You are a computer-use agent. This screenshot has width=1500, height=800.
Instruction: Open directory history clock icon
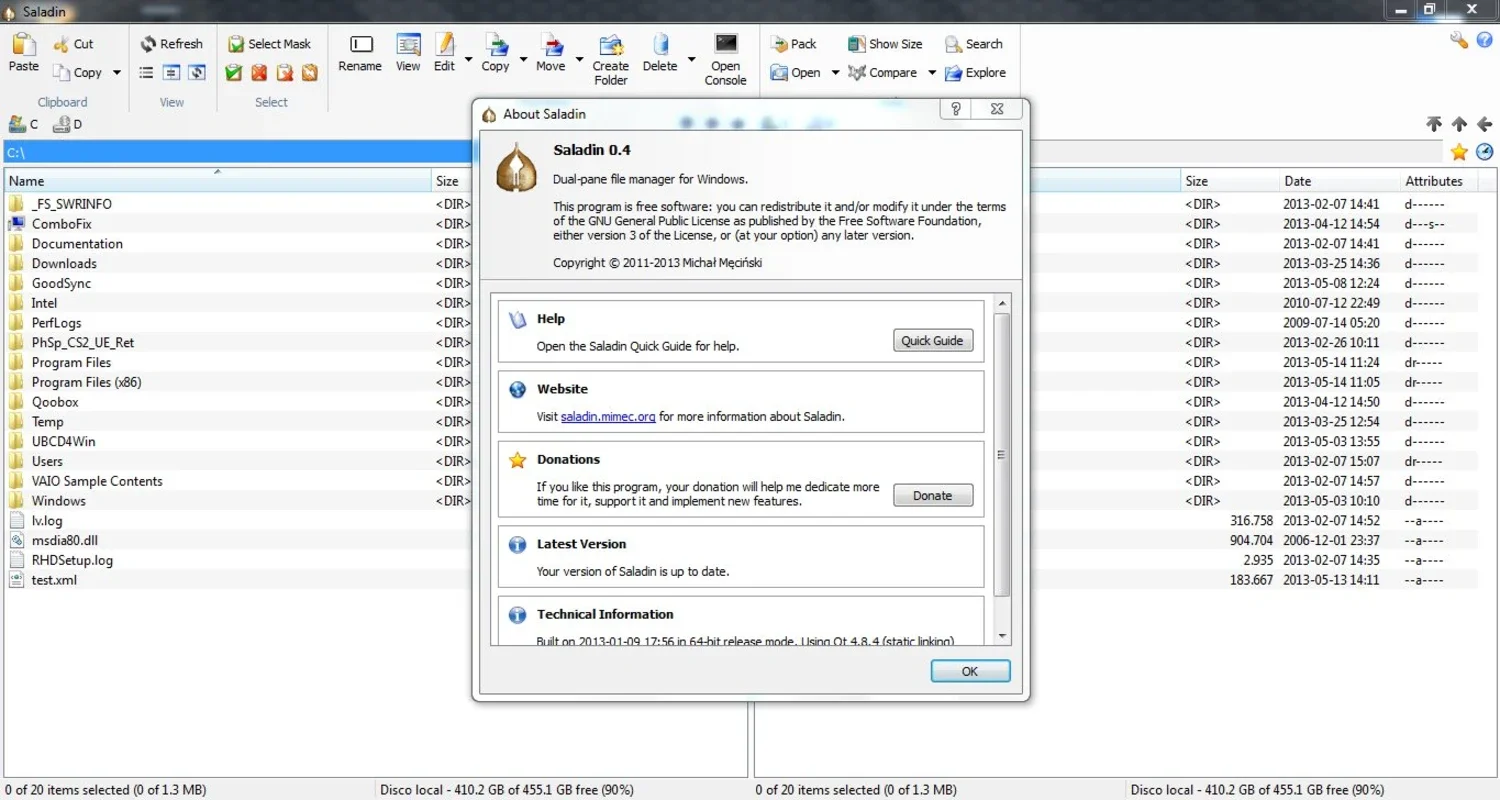1485,152
